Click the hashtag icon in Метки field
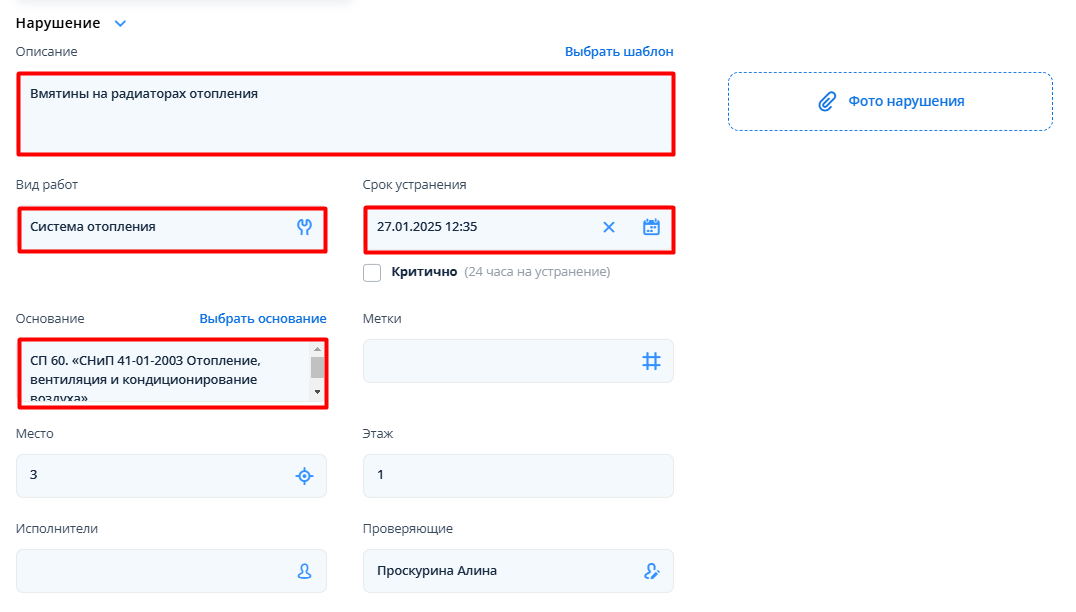 tap(651, 361)
